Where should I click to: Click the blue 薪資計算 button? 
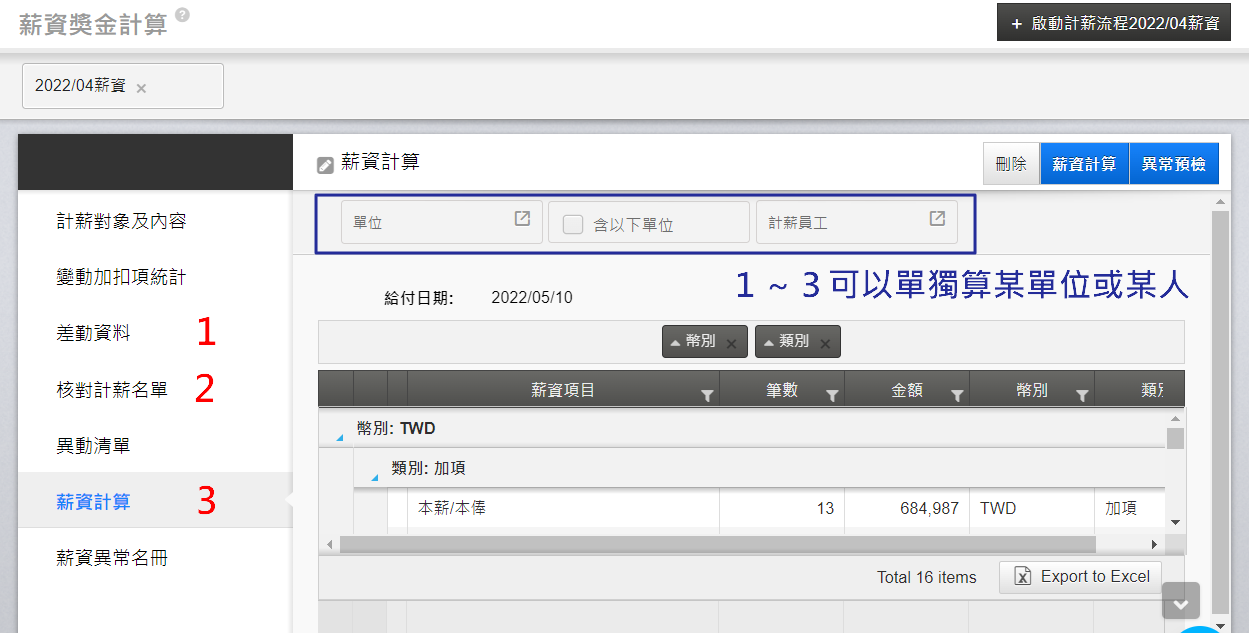coord(1084,164)
